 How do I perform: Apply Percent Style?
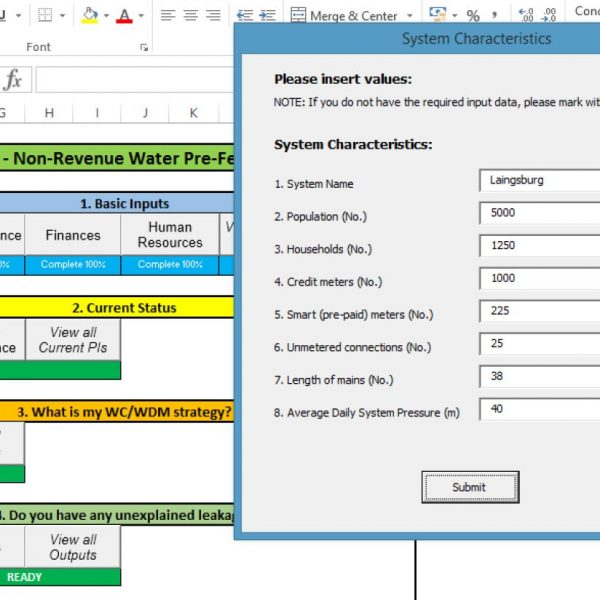click(473, 16)
